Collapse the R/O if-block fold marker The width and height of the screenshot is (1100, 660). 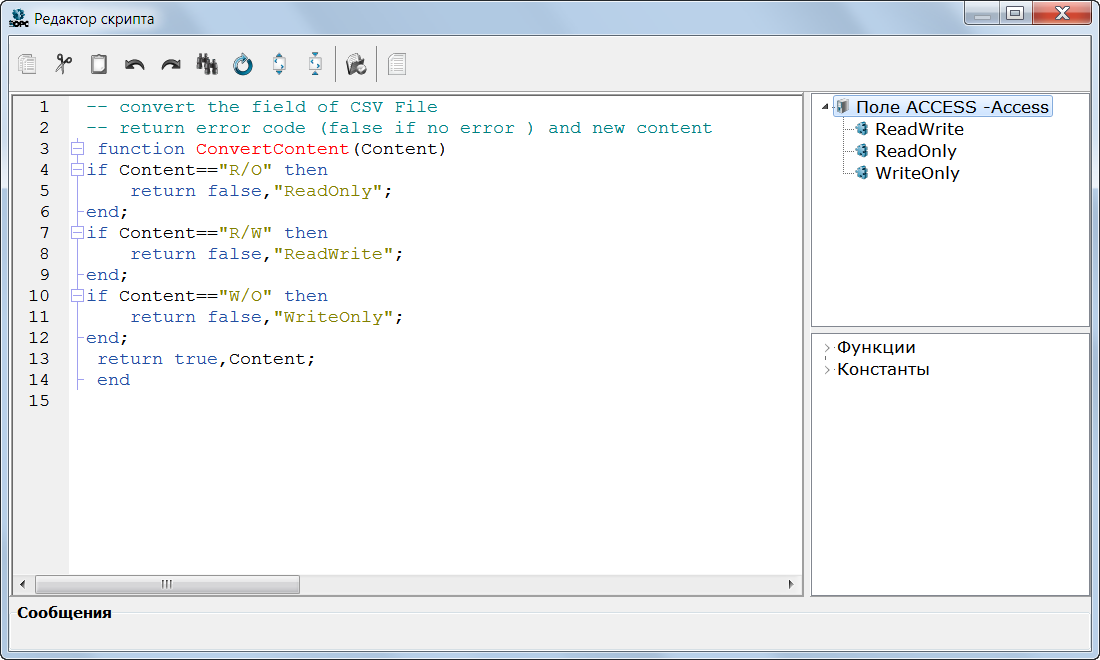78,170
